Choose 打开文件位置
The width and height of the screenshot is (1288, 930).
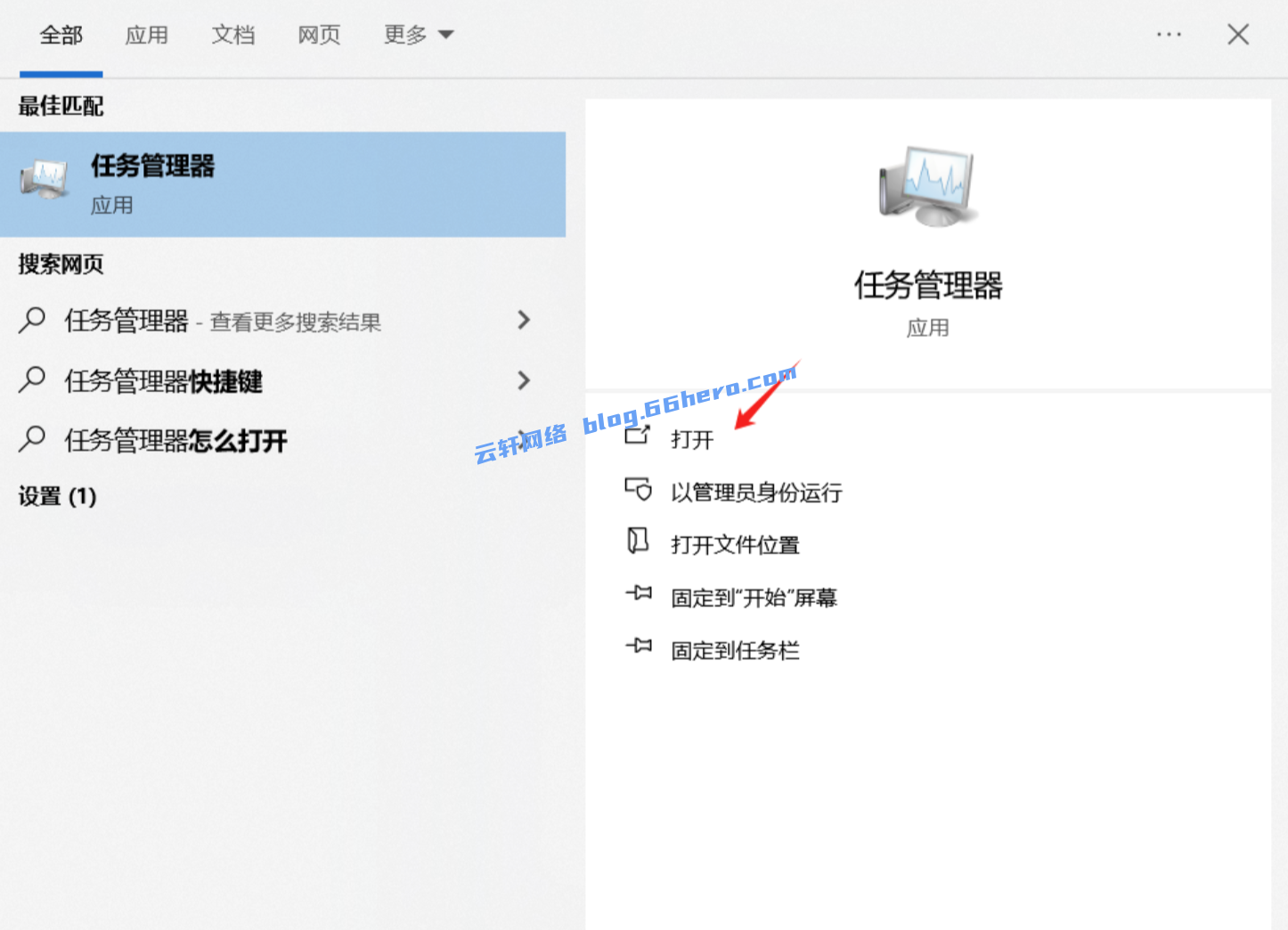point(735,545)
